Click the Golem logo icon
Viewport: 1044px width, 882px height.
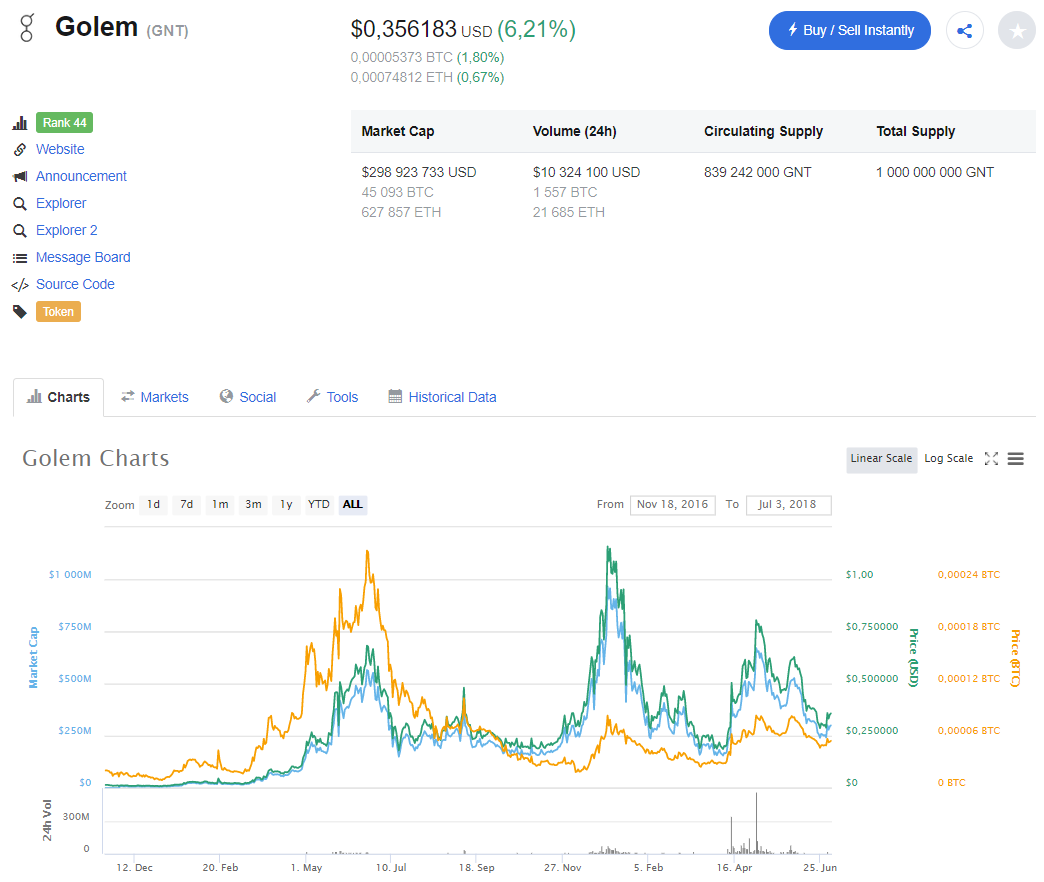tap(27, 28)
